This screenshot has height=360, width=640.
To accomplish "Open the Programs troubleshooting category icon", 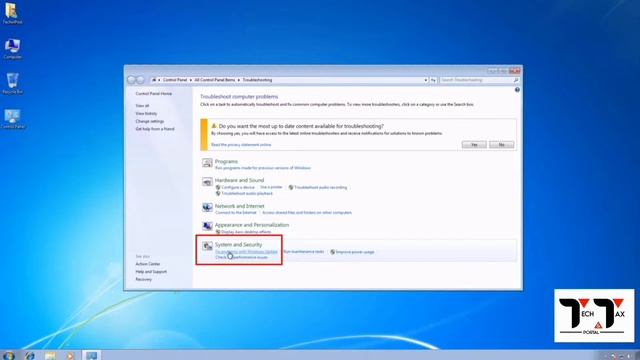I will pos(207,163).
